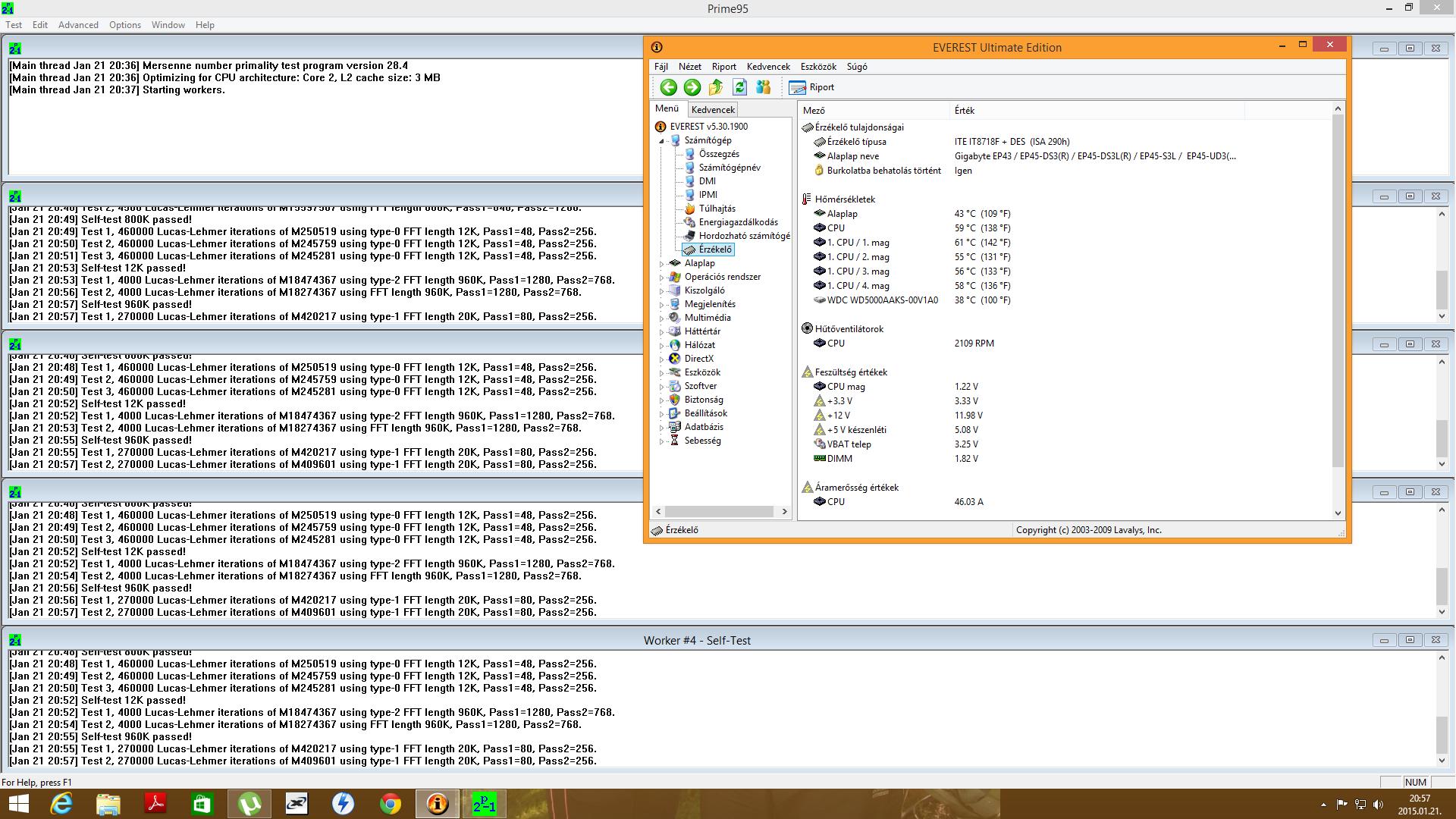Expand the Hálózat tree node
Image resolution: width=1456 pixels, height=819 pixels.
tap(661, 346)
